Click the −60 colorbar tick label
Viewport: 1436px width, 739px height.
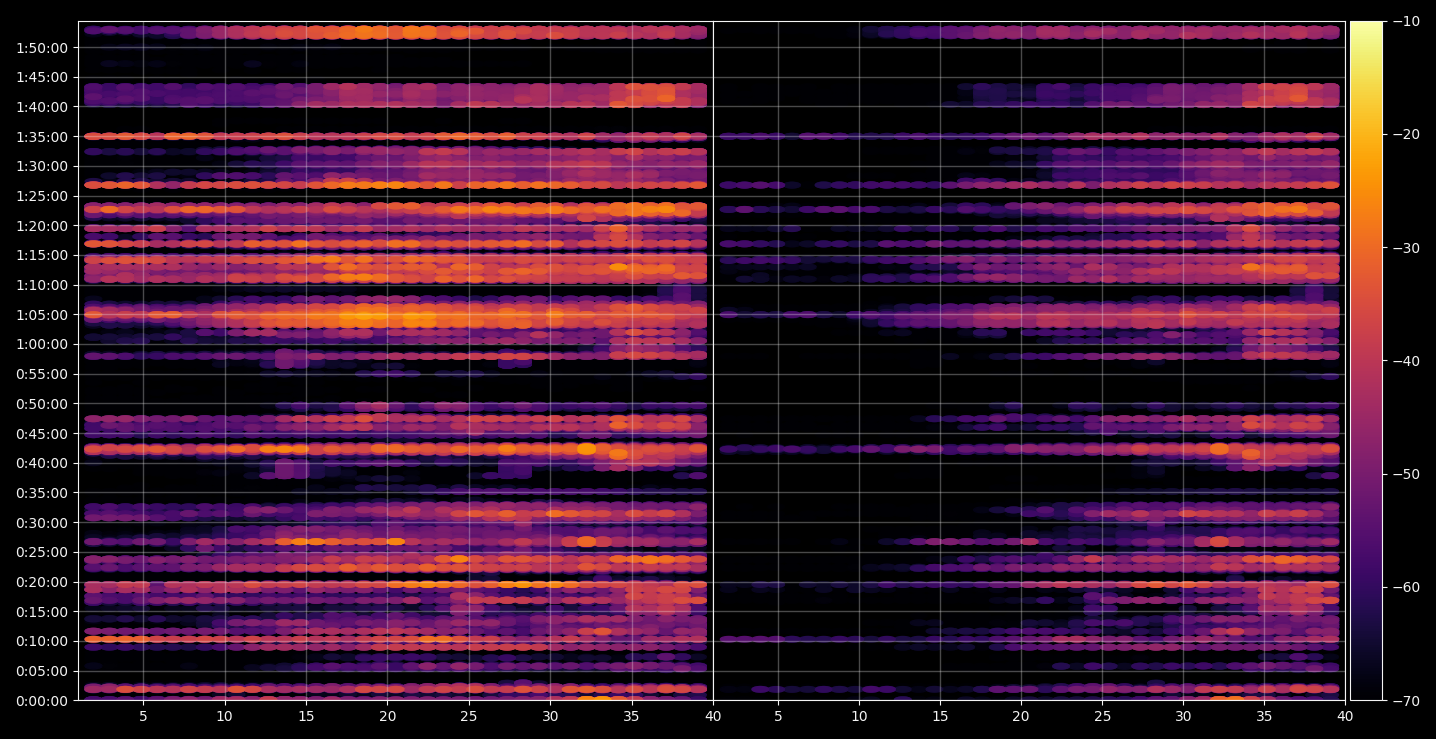click(1405, 587)
